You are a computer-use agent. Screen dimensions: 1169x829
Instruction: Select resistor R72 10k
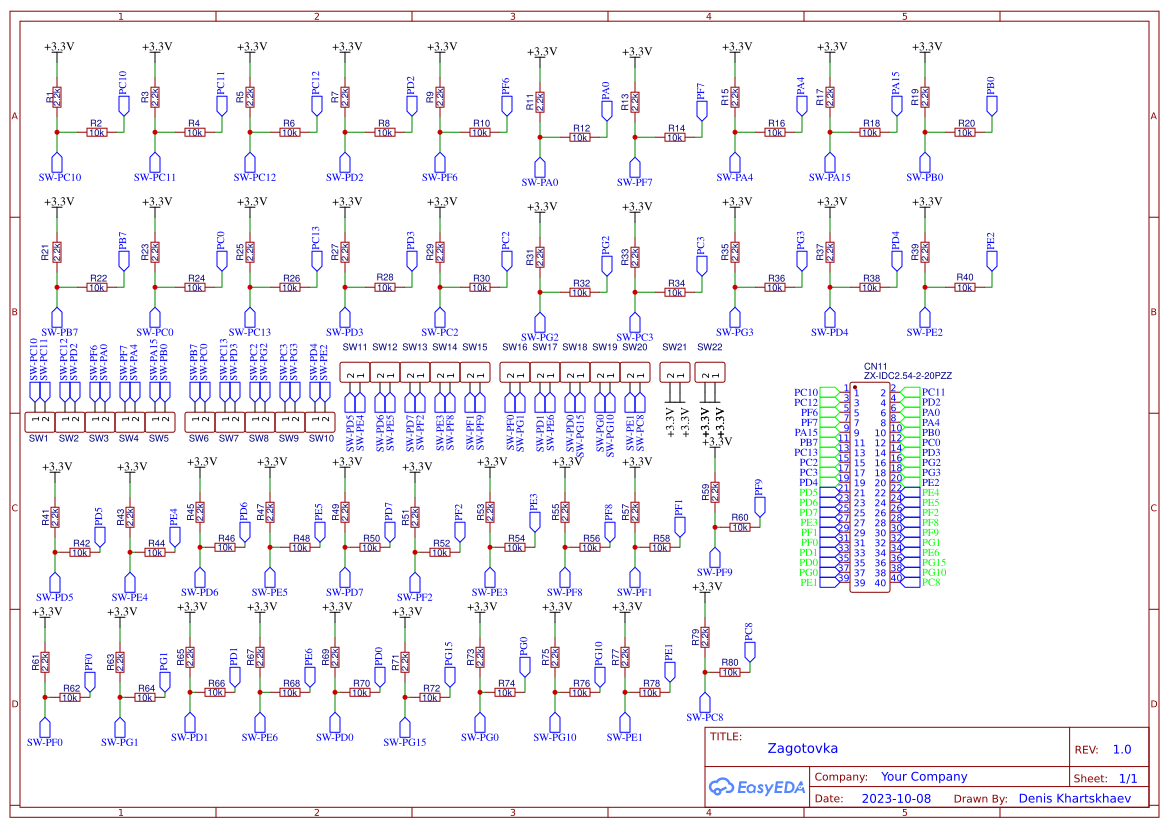pos(430,698)
